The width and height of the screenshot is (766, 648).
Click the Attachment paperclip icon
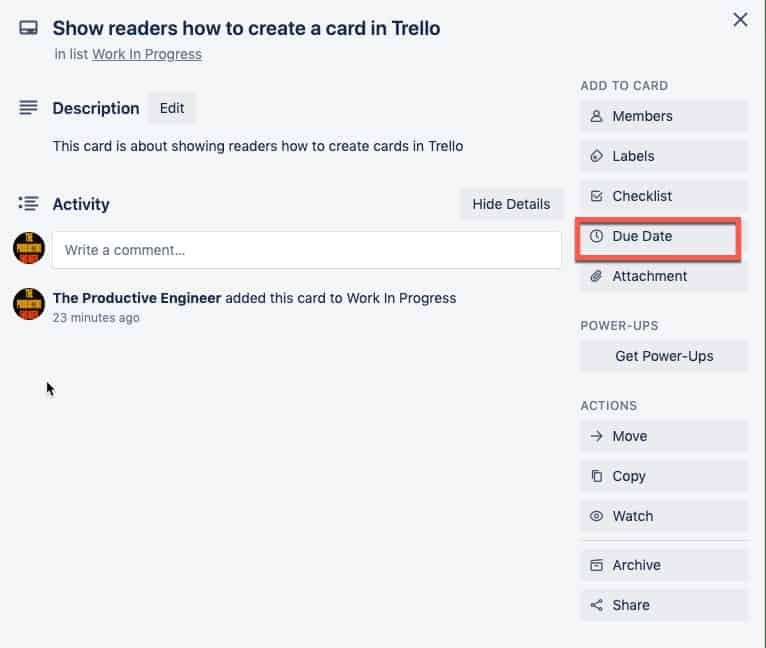pos(596,276)
